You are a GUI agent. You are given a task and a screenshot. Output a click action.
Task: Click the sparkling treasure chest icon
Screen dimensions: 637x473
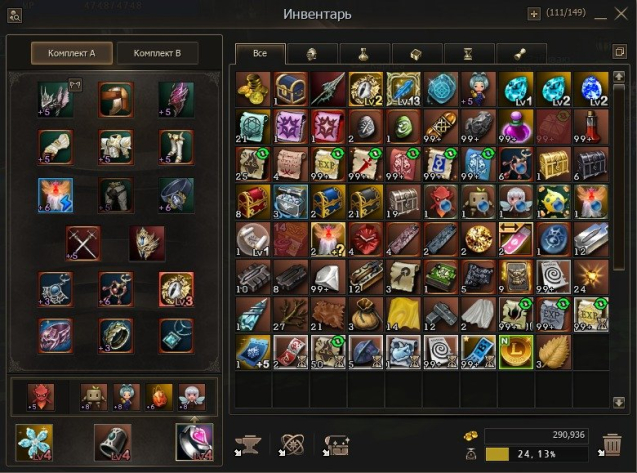pos(336,445)
